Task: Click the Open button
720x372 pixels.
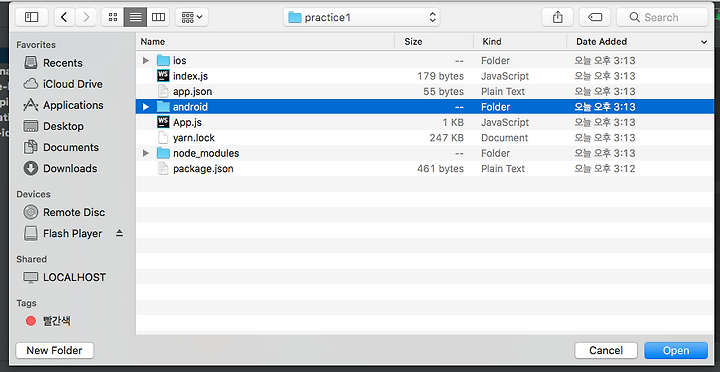Action: coord(676,350)
